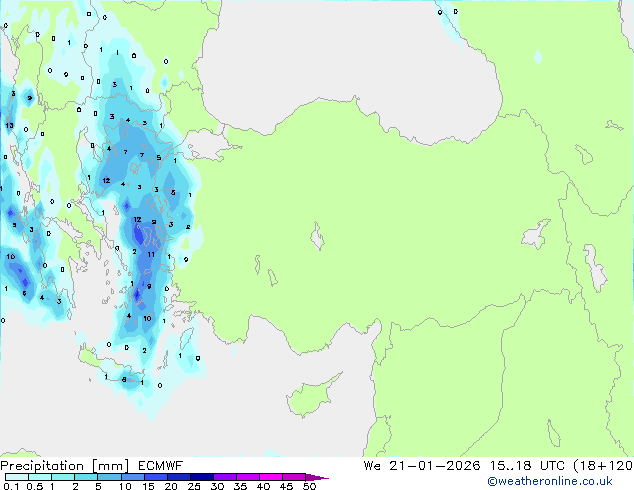
Task: Click the '11' precipitation value on the map
Action: pos(151,254)
